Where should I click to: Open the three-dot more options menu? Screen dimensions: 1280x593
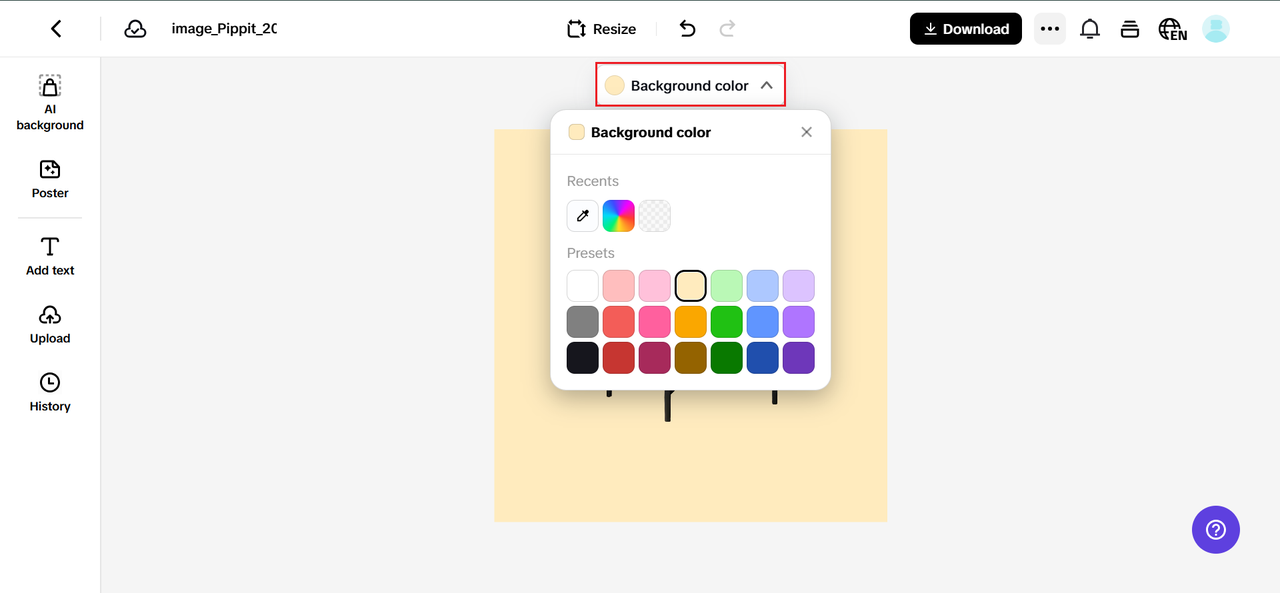pos(1049,29)
